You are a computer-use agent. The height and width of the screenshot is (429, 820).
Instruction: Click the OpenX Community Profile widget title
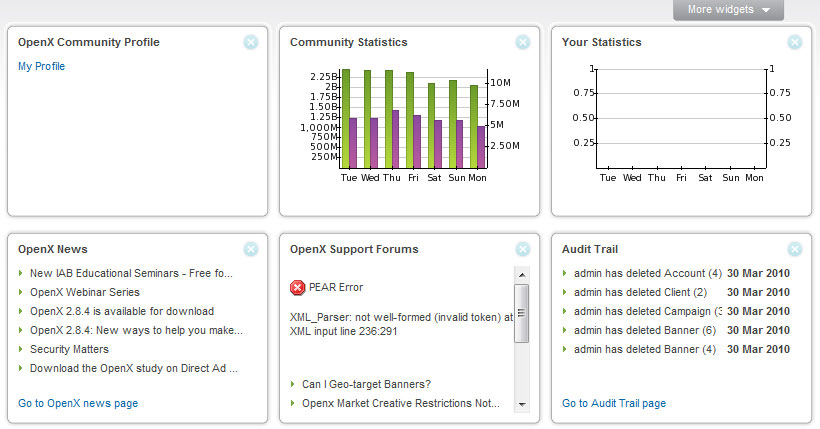89,42
